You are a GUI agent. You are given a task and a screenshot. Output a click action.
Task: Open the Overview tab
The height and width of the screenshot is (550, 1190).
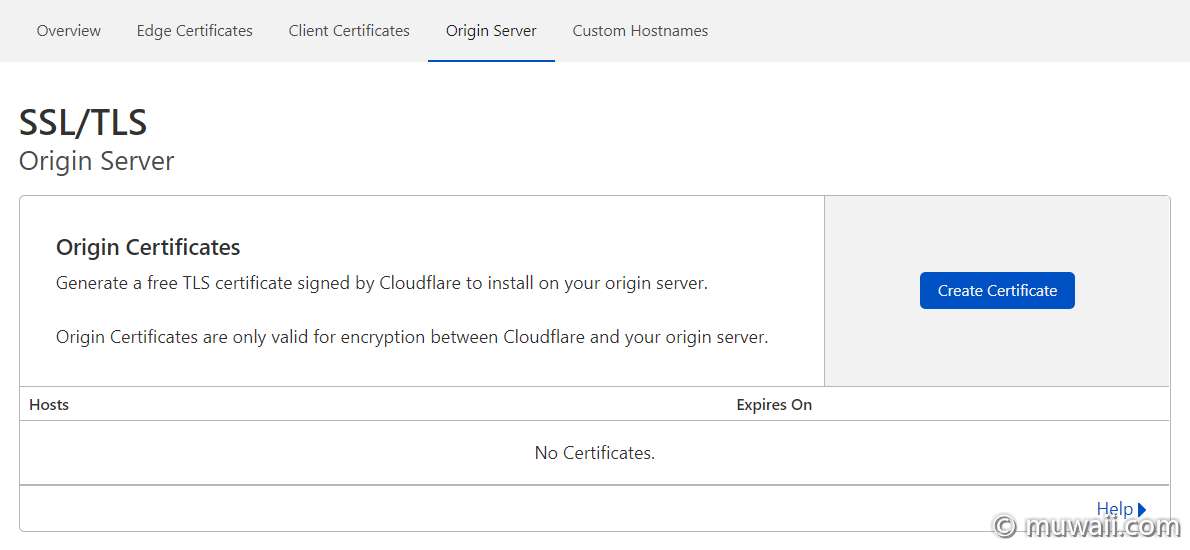68,31
